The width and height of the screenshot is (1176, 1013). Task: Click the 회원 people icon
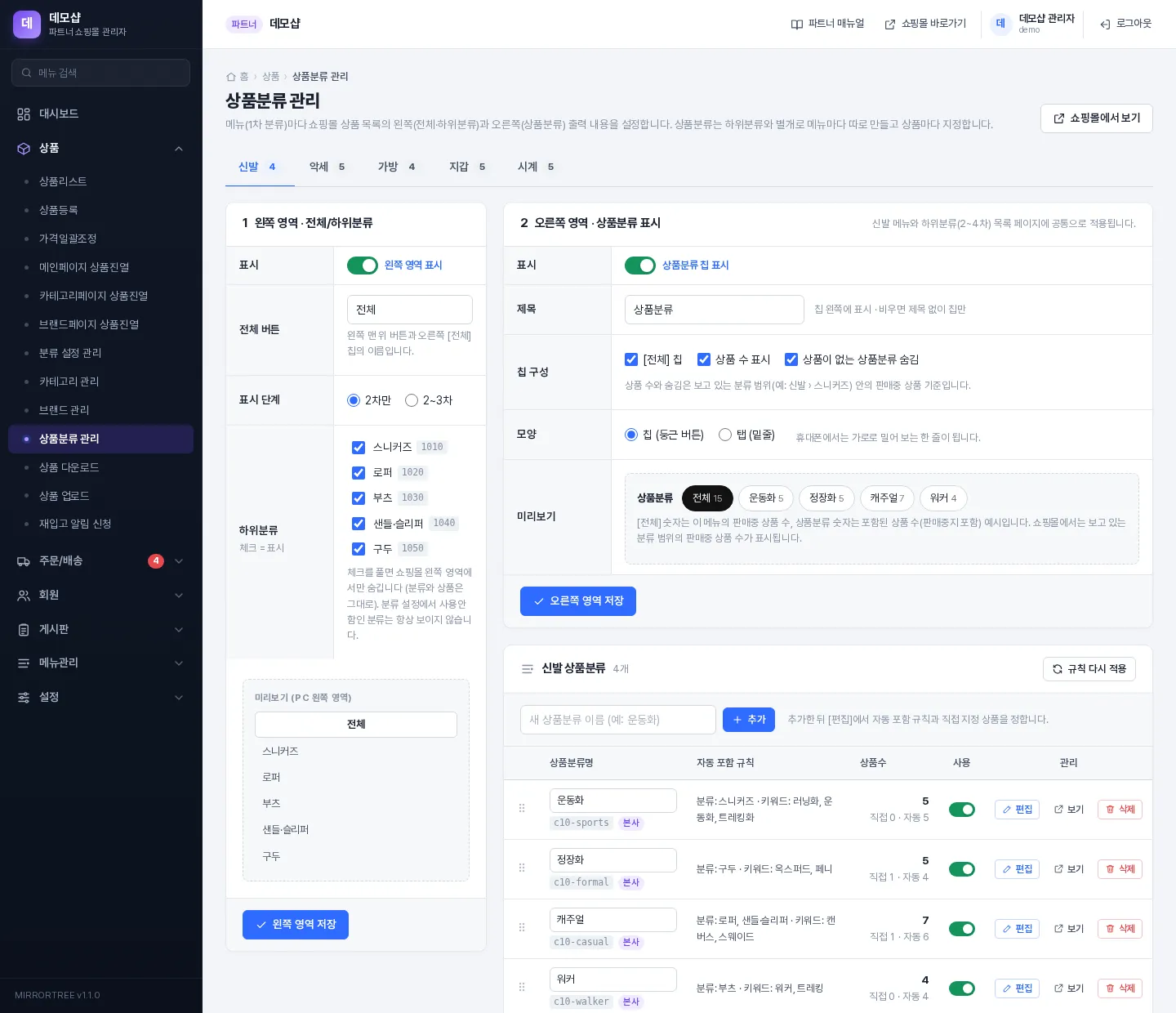[x=24, y=596]
